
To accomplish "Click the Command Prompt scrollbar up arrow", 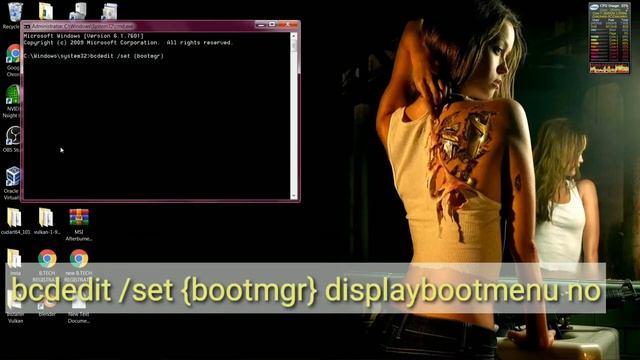I will pyautogui.click(x=294, y=36).
